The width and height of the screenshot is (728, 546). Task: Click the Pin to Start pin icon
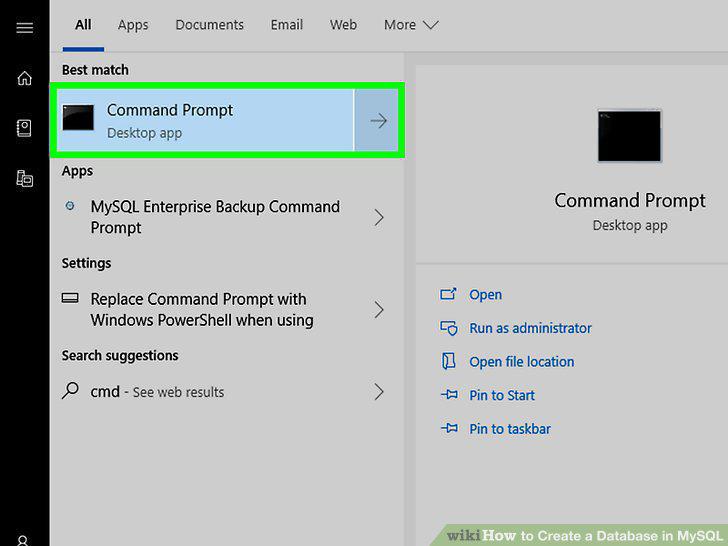[449, 395]
